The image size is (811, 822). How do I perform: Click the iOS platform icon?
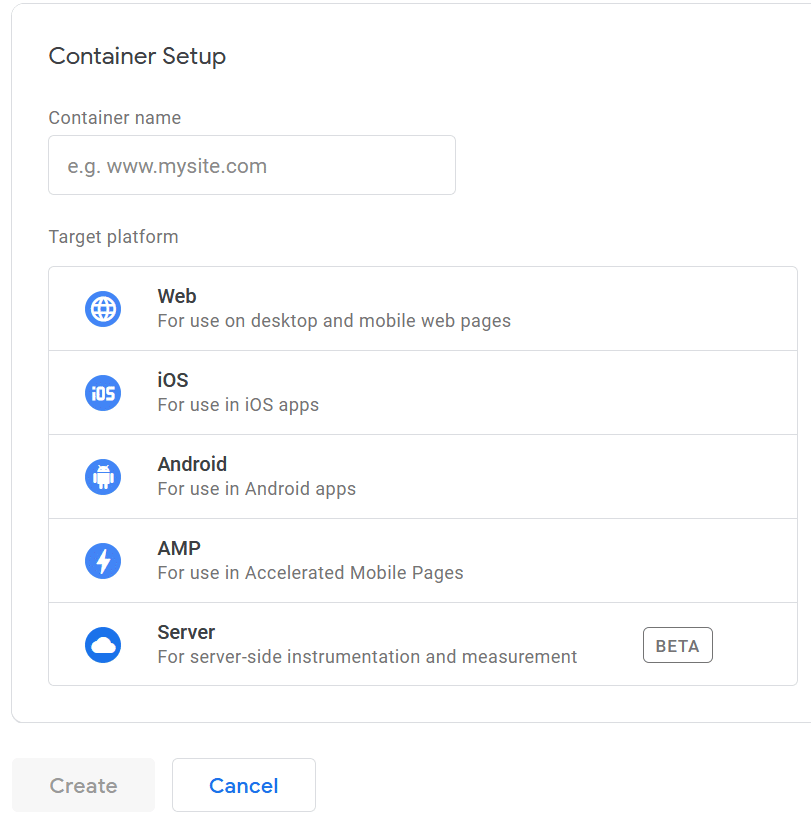[x=103, y=393]
